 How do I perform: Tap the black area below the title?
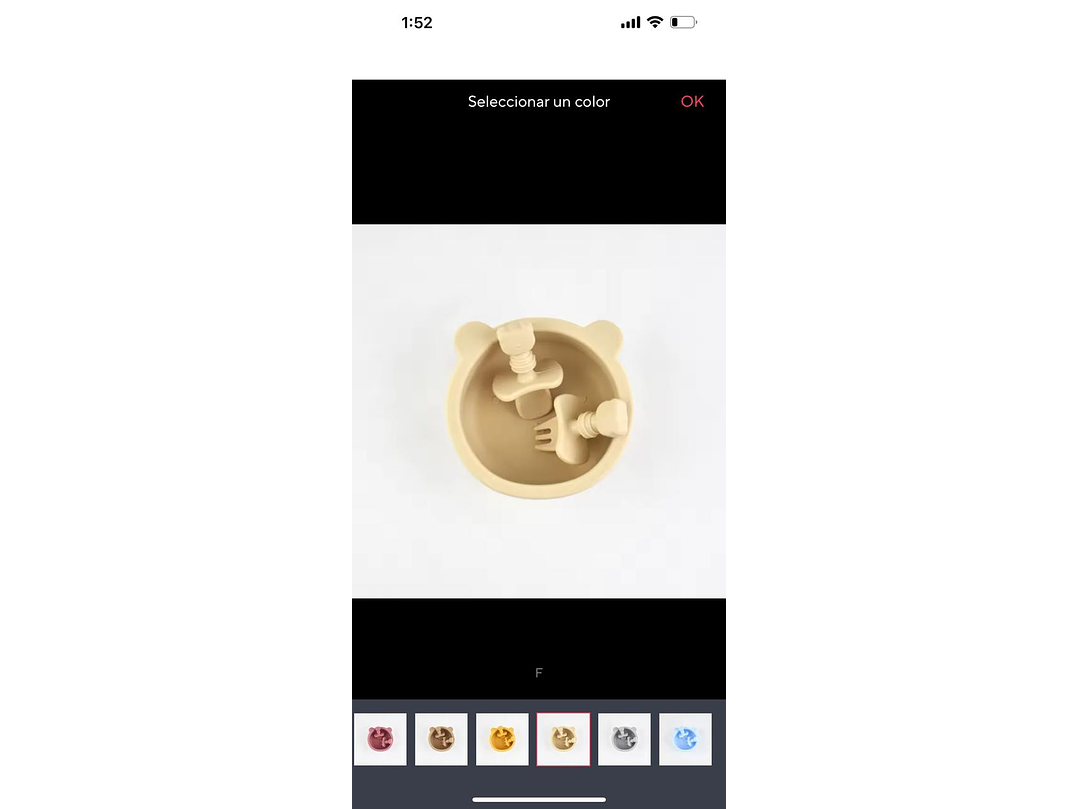[539, 171]
